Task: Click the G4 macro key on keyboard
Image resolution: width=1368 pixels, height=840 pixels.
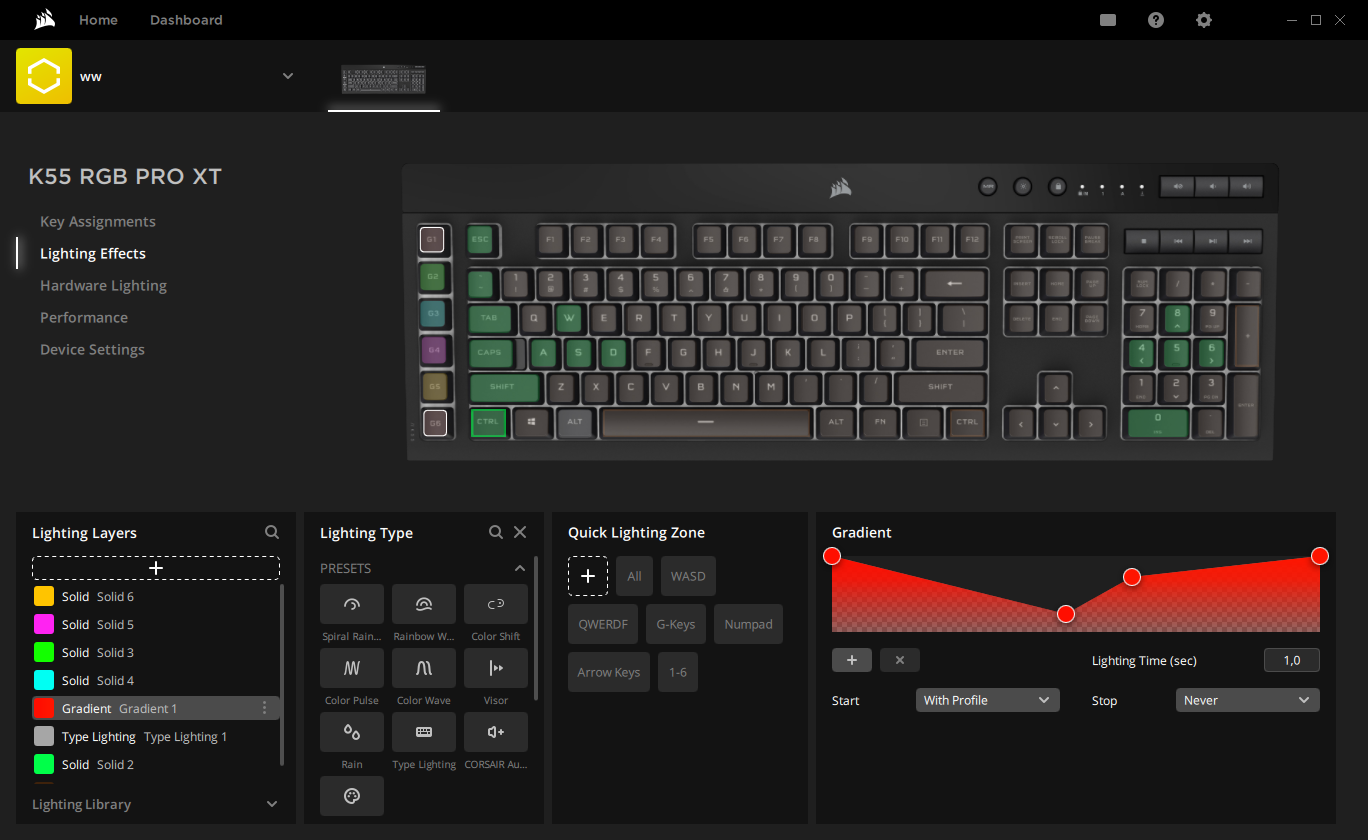Action: pos(433,350)
